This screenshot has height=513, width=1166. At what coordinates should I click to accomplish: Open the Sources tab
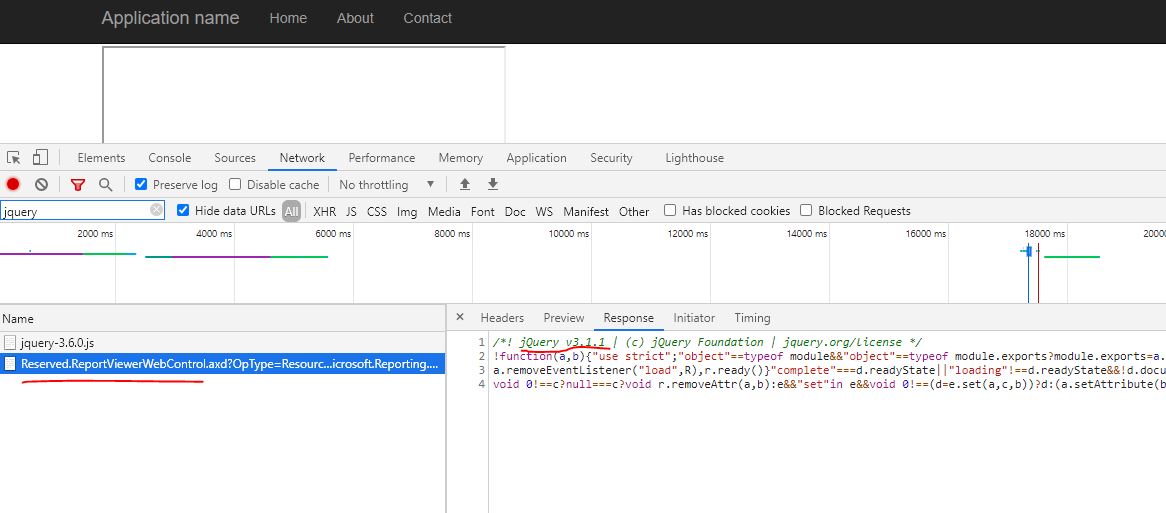pos(235,158)
